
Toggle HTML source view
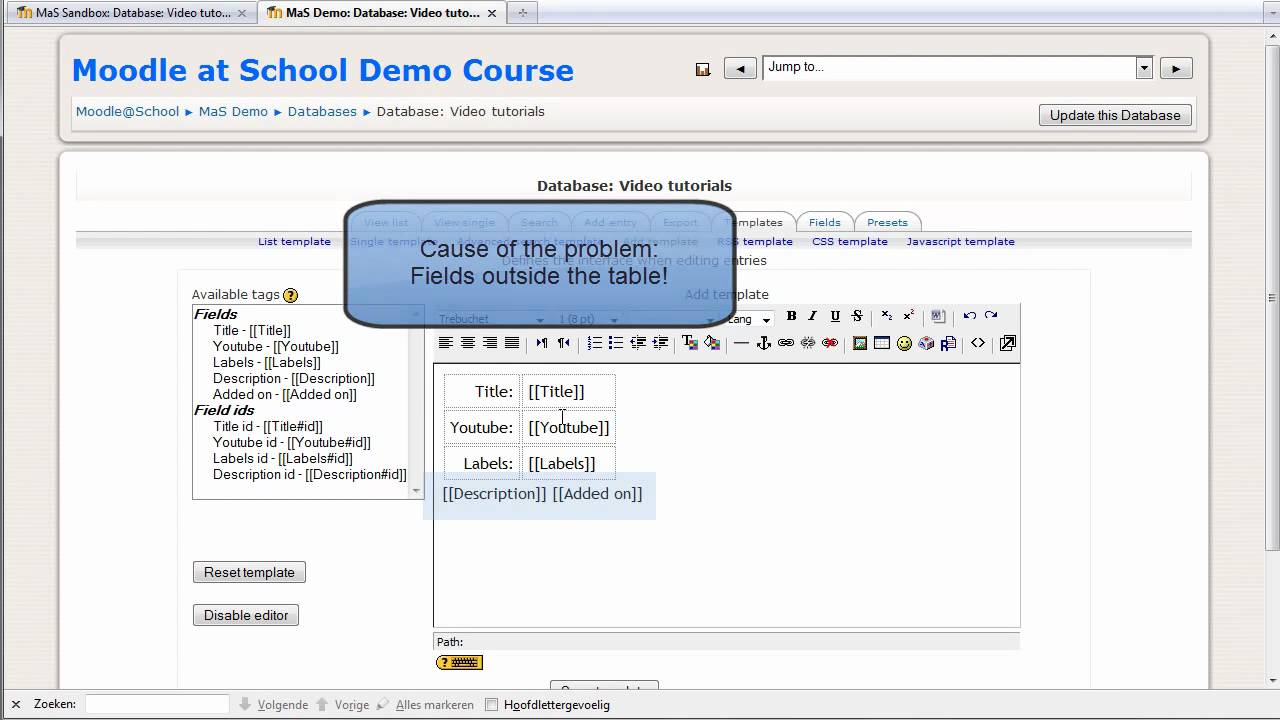pos(978,343)
